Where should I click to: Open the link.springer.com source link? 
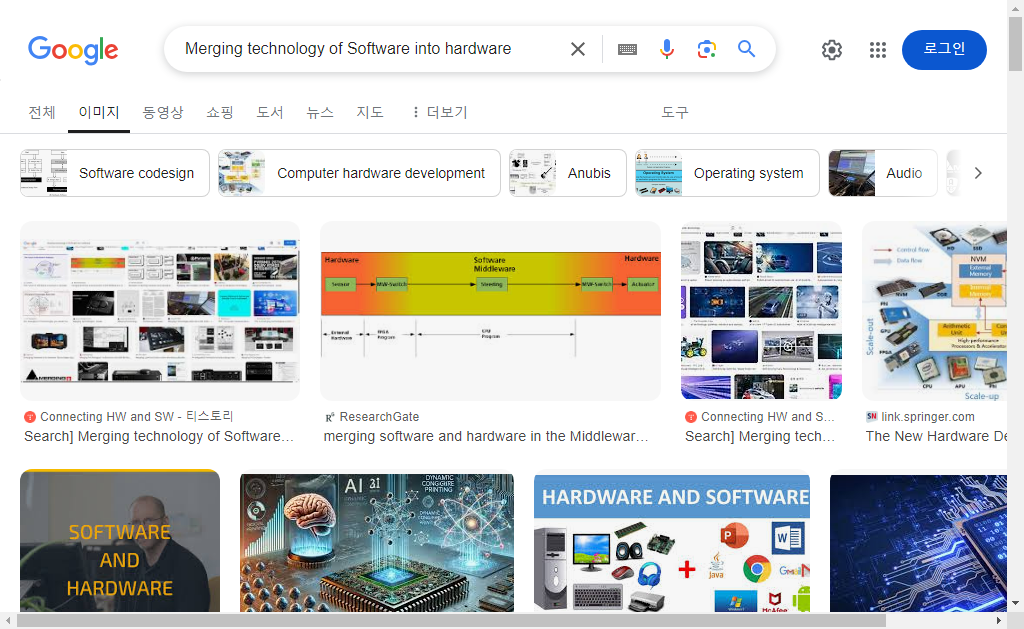coord(920,417)
